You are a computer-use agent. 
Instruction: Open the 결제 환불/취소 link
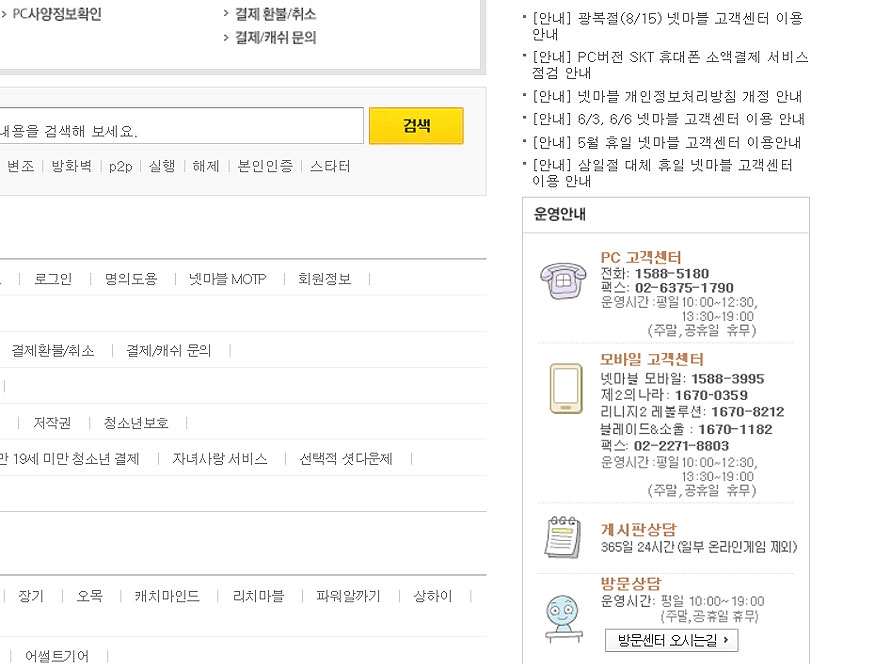click(275, 15)
